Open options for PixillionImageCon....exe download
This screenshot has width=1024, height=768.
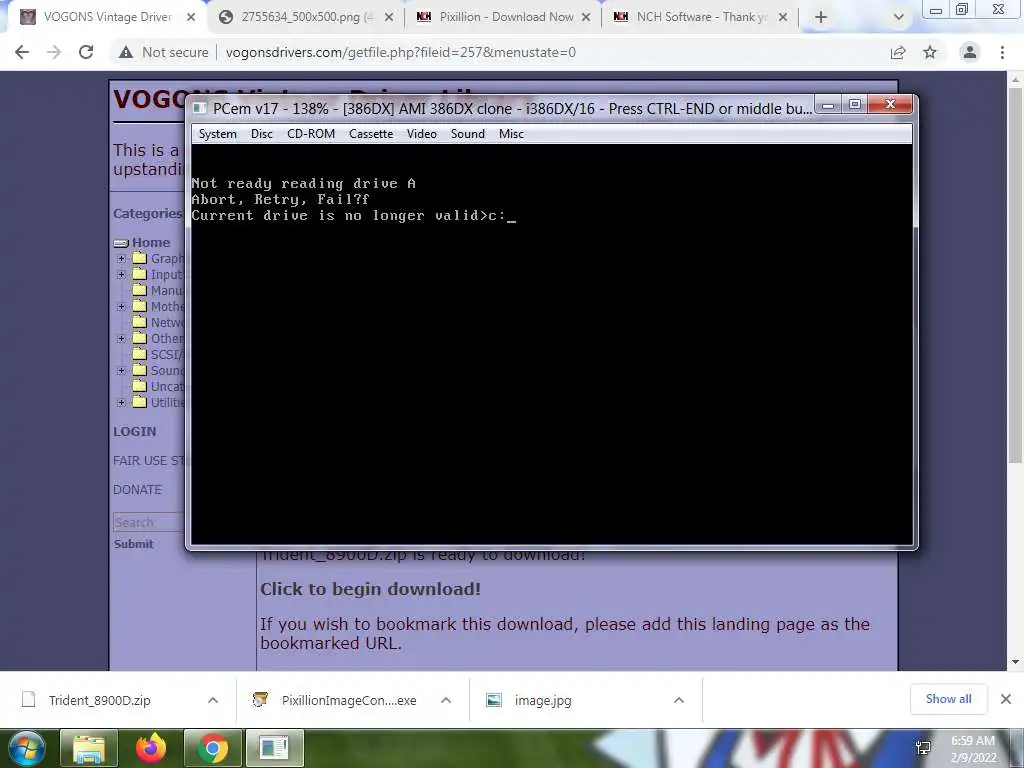pos(446,700)
